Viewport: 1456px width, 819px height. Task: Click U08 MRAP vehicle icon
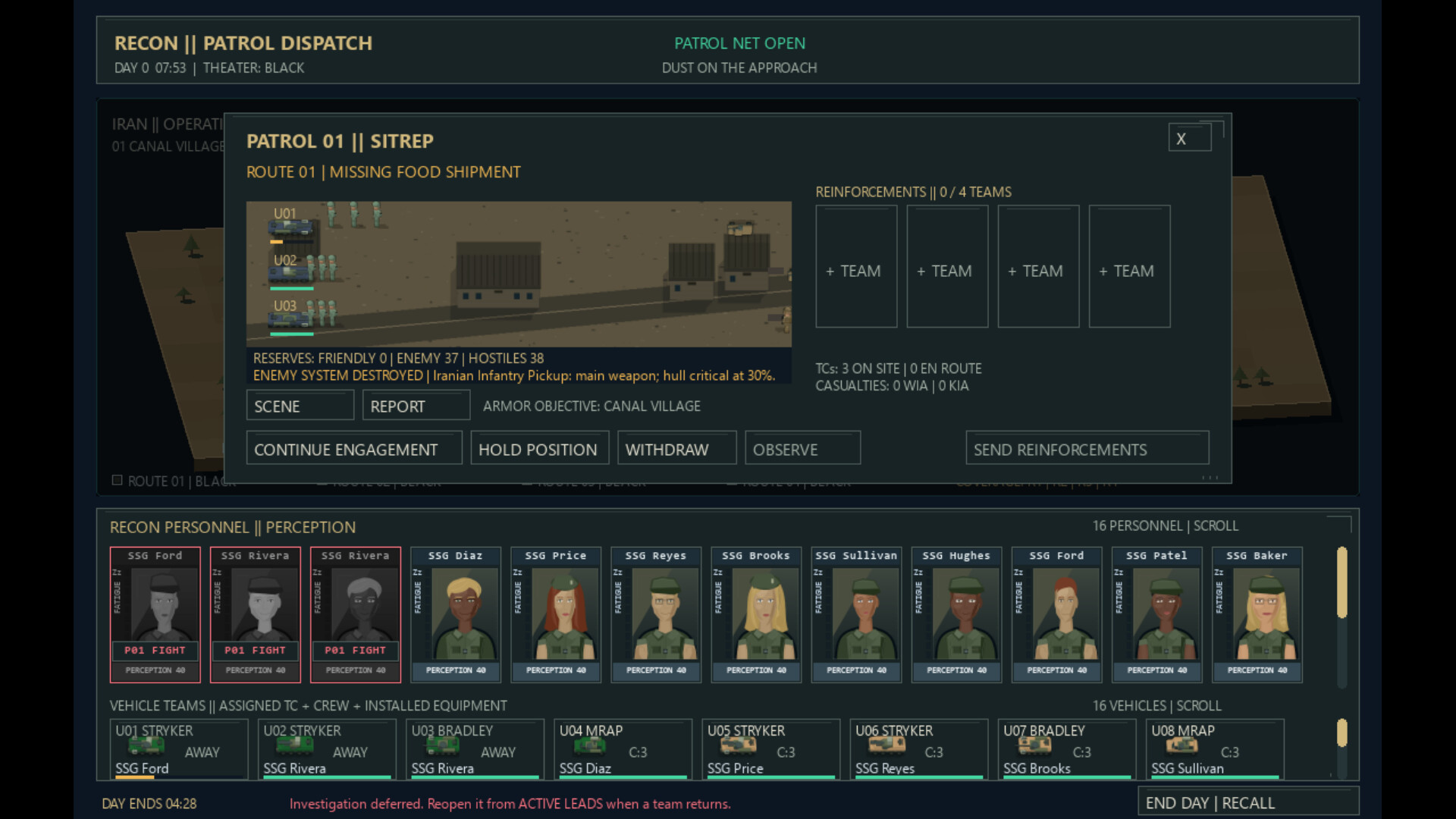pos(1182,747)
